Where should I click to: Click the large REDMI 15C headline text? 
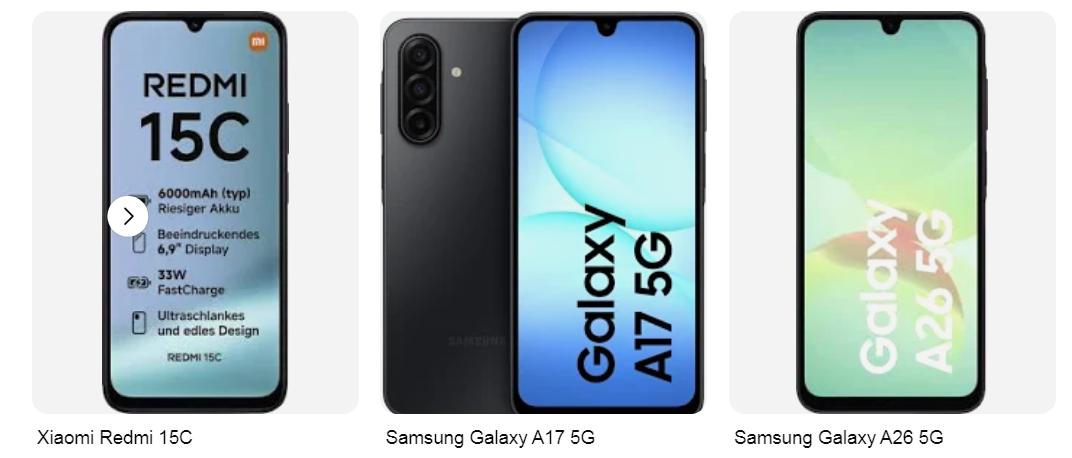click(x=195, y=116)
